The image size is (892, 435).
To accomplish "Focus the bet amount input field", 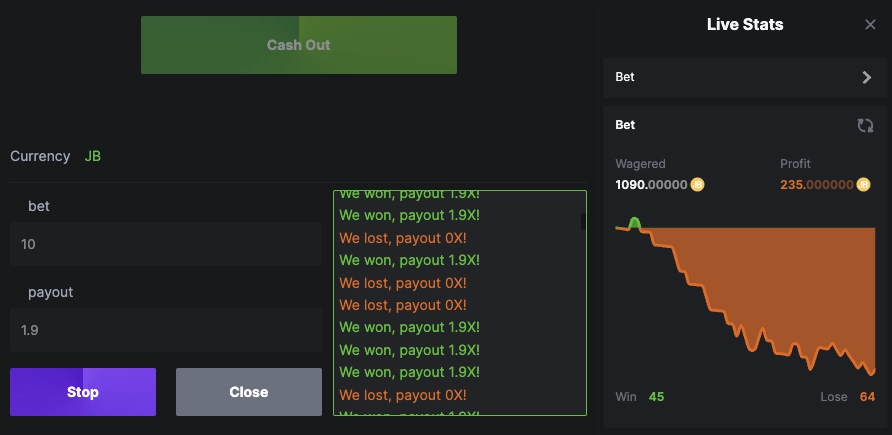I will [x=165, y=244].
